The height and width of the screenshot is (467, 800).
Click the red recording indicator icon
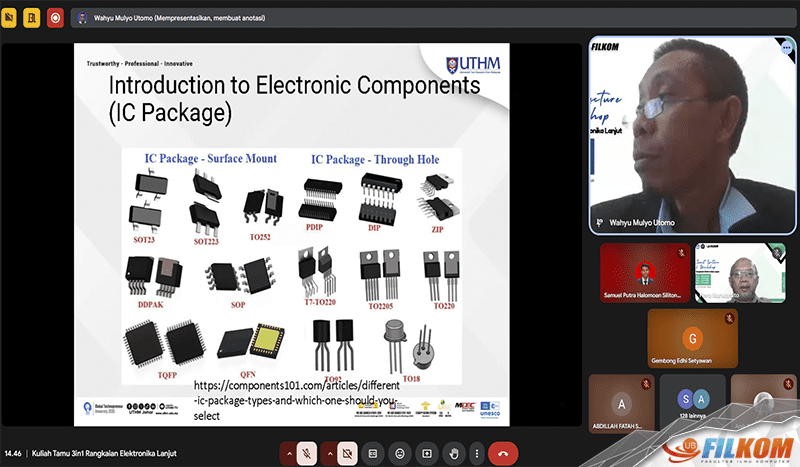point(55,17)
